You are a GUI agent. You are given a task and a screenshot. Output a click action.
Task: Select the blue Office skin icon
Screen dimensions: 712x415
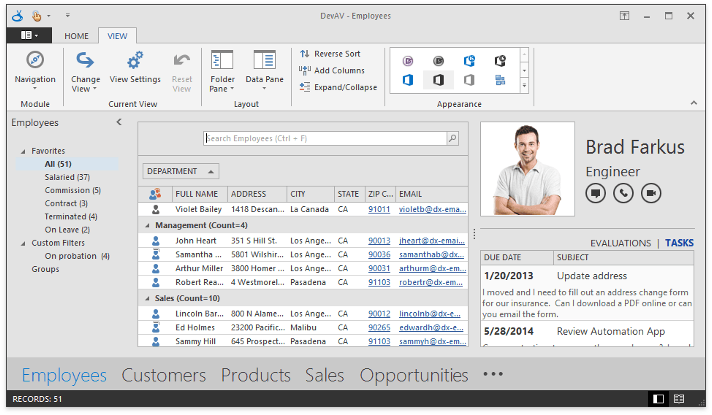[408, 80]
